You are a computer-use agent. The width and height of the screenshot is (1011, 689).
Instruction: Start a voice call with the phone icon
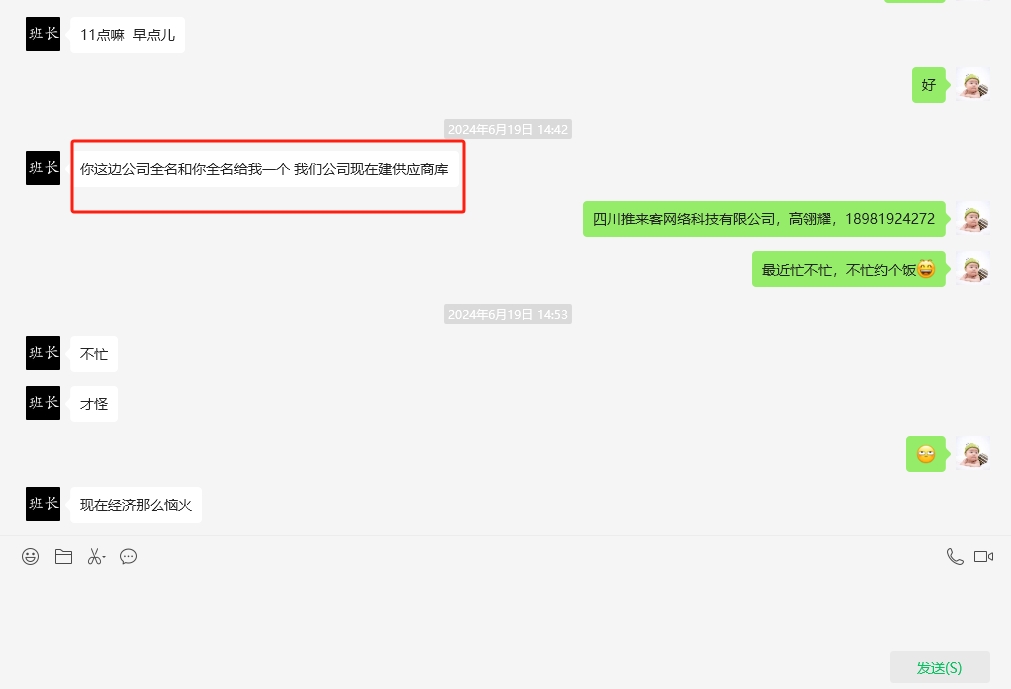point(954,556)
